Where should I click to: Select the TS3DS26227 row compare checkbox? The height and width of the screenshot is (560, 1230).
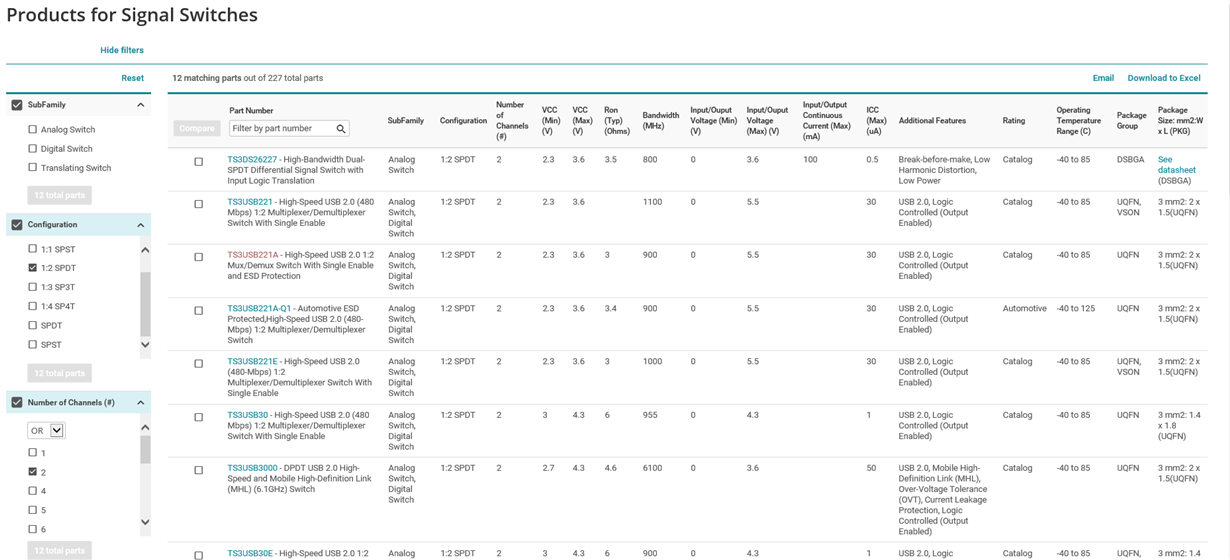pos(198,161)
